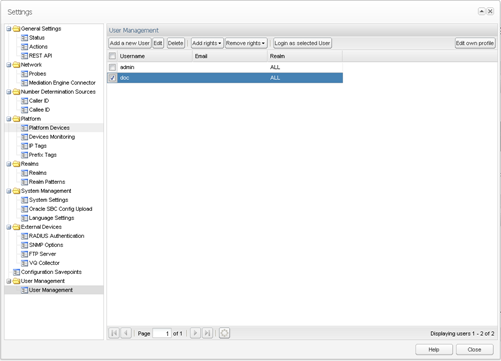This screenshot has width=501, height=361.
Task: Open FTP Server settings
Action: pos(42,254)
